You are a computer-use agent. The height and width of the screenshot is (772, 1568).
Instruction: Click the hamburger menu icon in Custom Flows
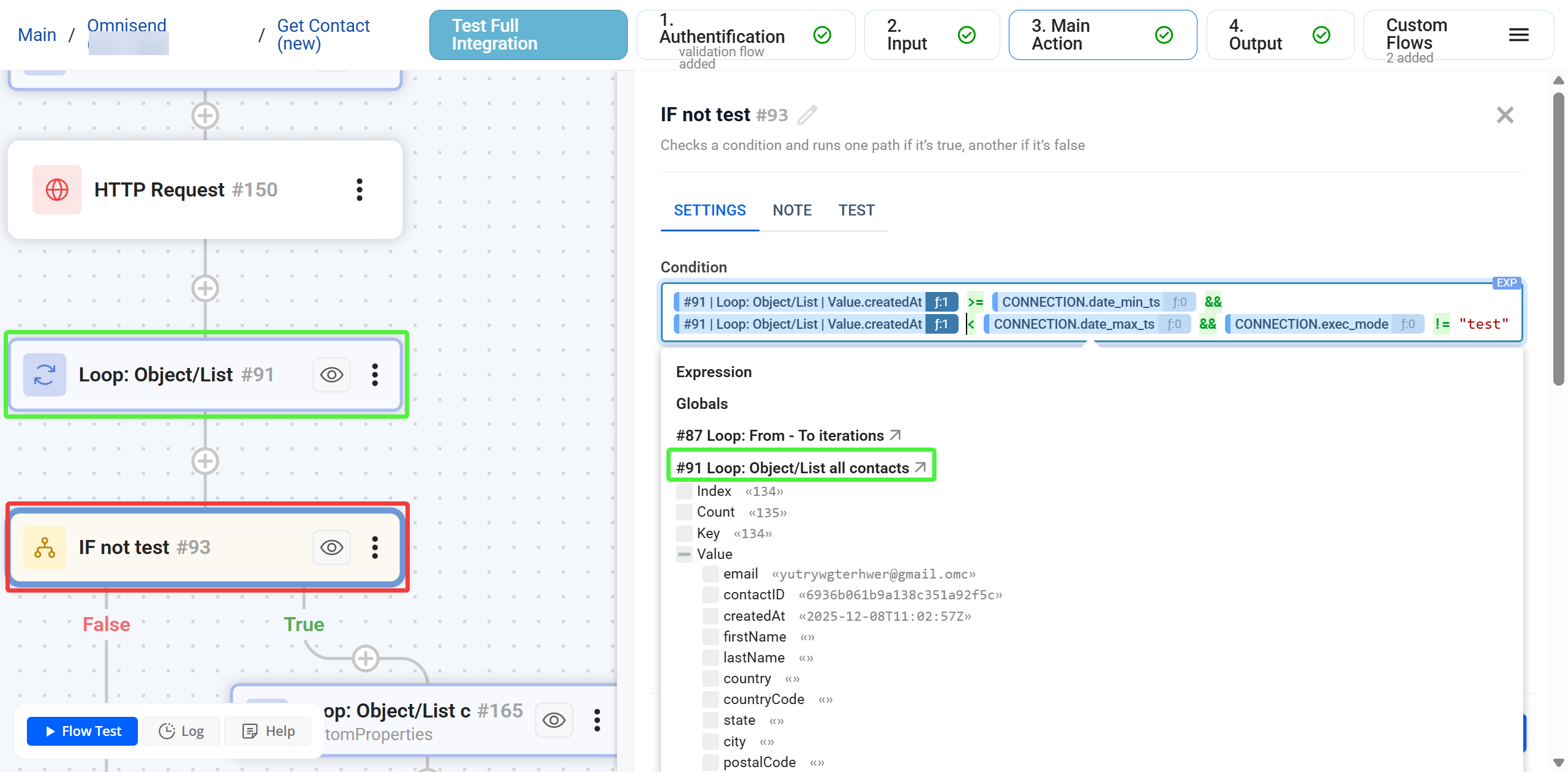pos(1518,35)
